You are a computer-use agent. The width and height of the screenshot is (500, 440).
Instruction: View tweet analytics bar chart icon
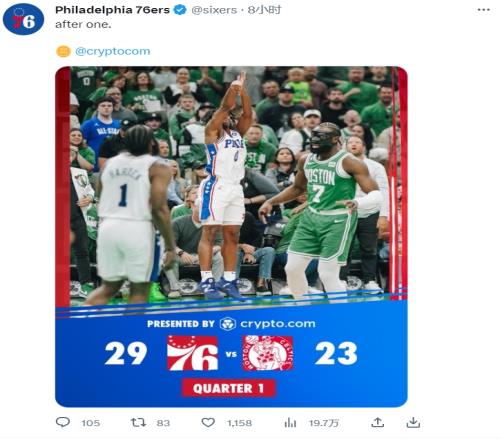pyautogui.click(x=290, y=423)
